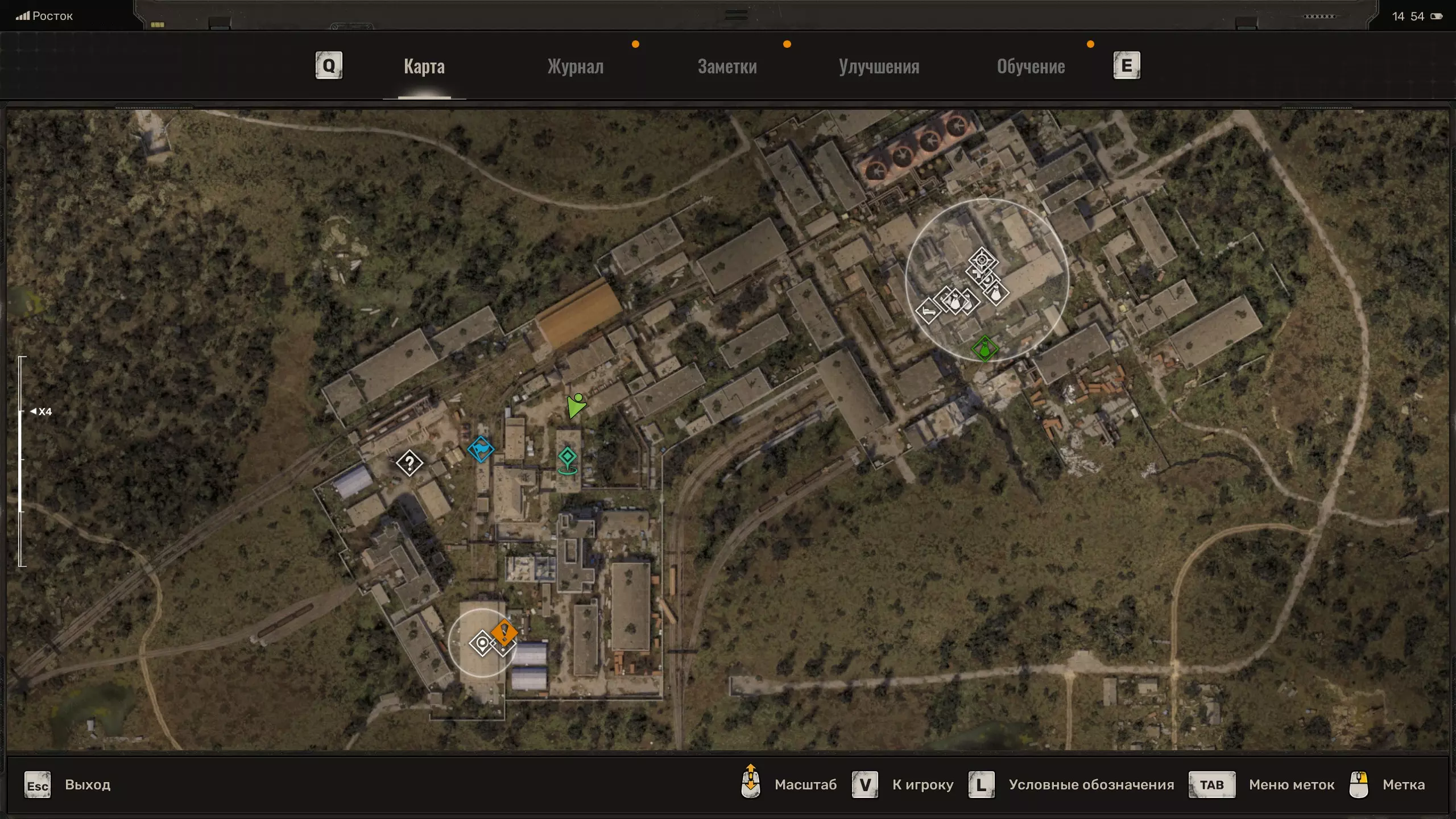
Task: Select the orange exclamation quest marker
Action: tap(504, 632)
